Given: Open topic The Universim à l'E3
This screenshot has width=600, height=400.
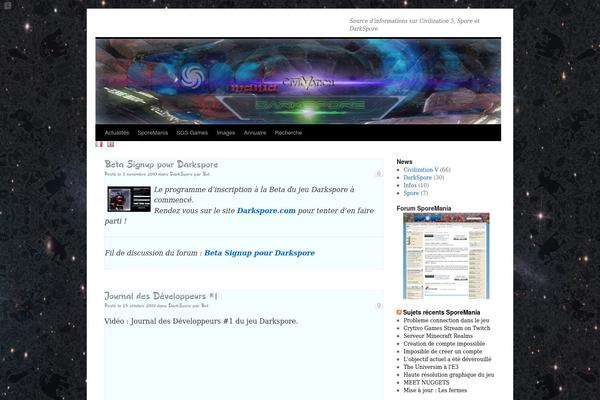Looking at the screenshot, I should [x=431, y=367].
